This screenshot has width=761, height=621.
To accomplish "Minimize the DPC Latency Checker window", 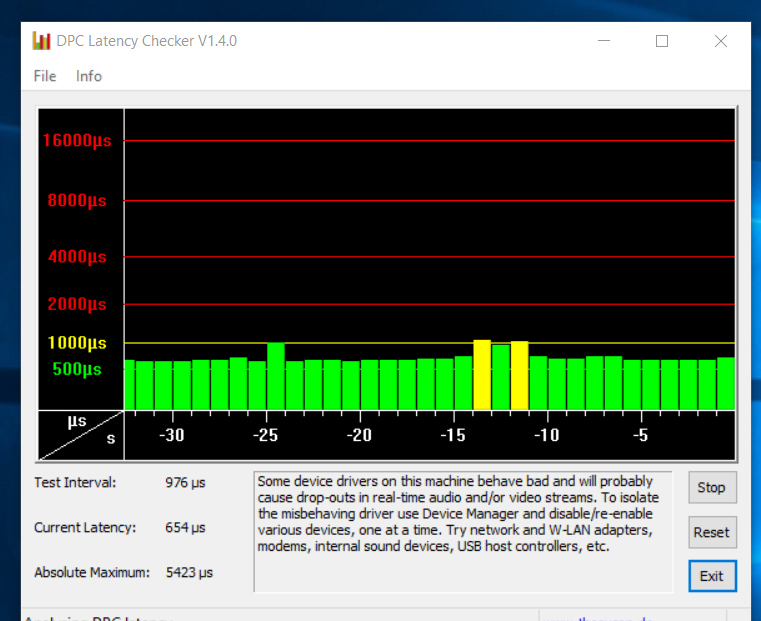I will 604,41.
